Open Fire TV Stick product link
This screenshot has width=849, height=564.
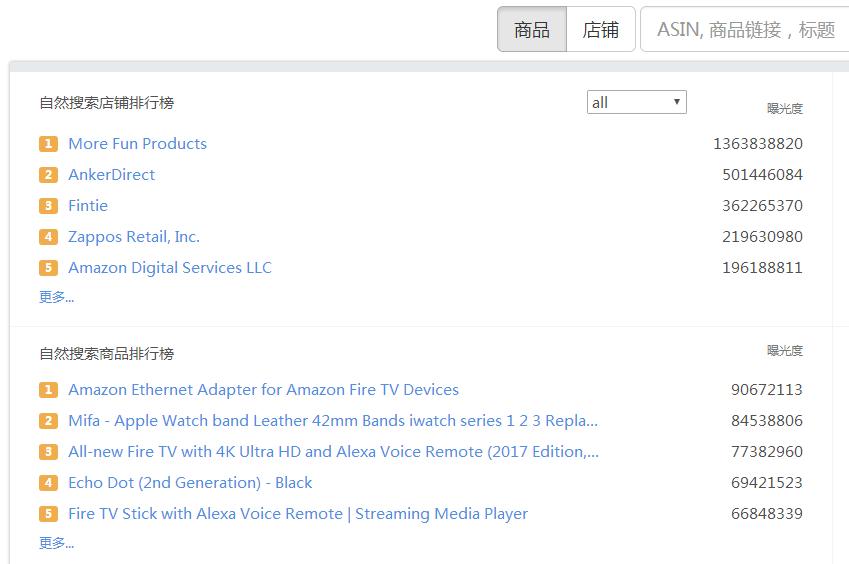pyautogui.click(x=298, y=514)
